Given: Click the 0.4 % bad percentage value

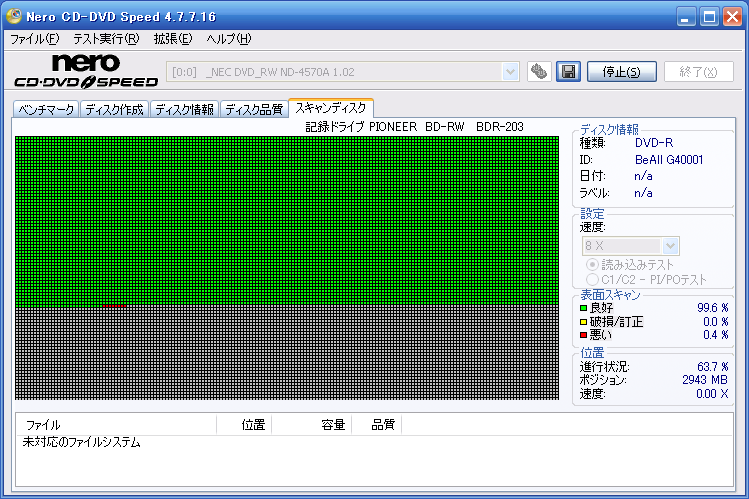Looking at the screenshot, I should click(x=716, y=335).
